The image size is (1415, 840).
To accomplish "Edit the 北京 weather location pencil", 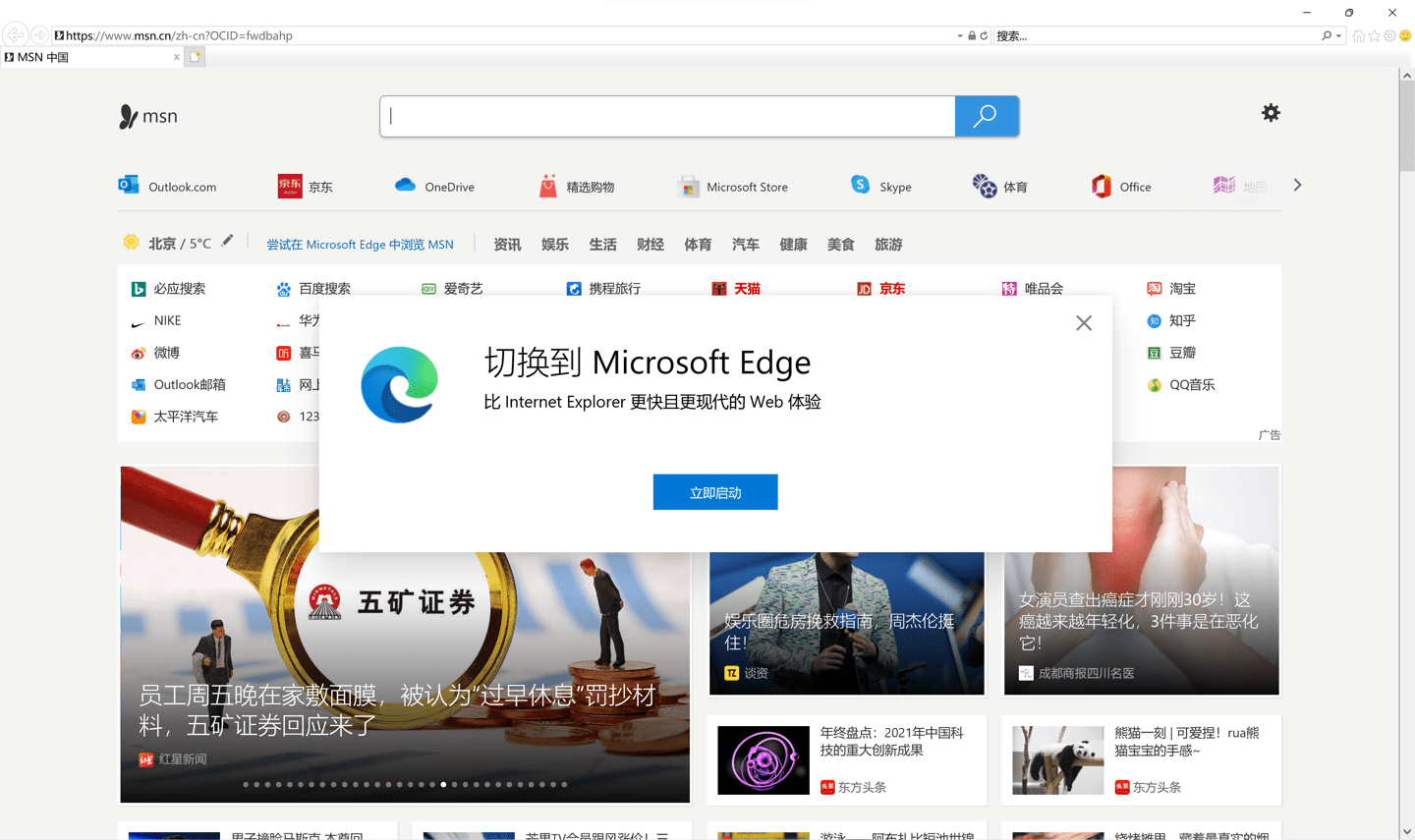I will (227, 241).
